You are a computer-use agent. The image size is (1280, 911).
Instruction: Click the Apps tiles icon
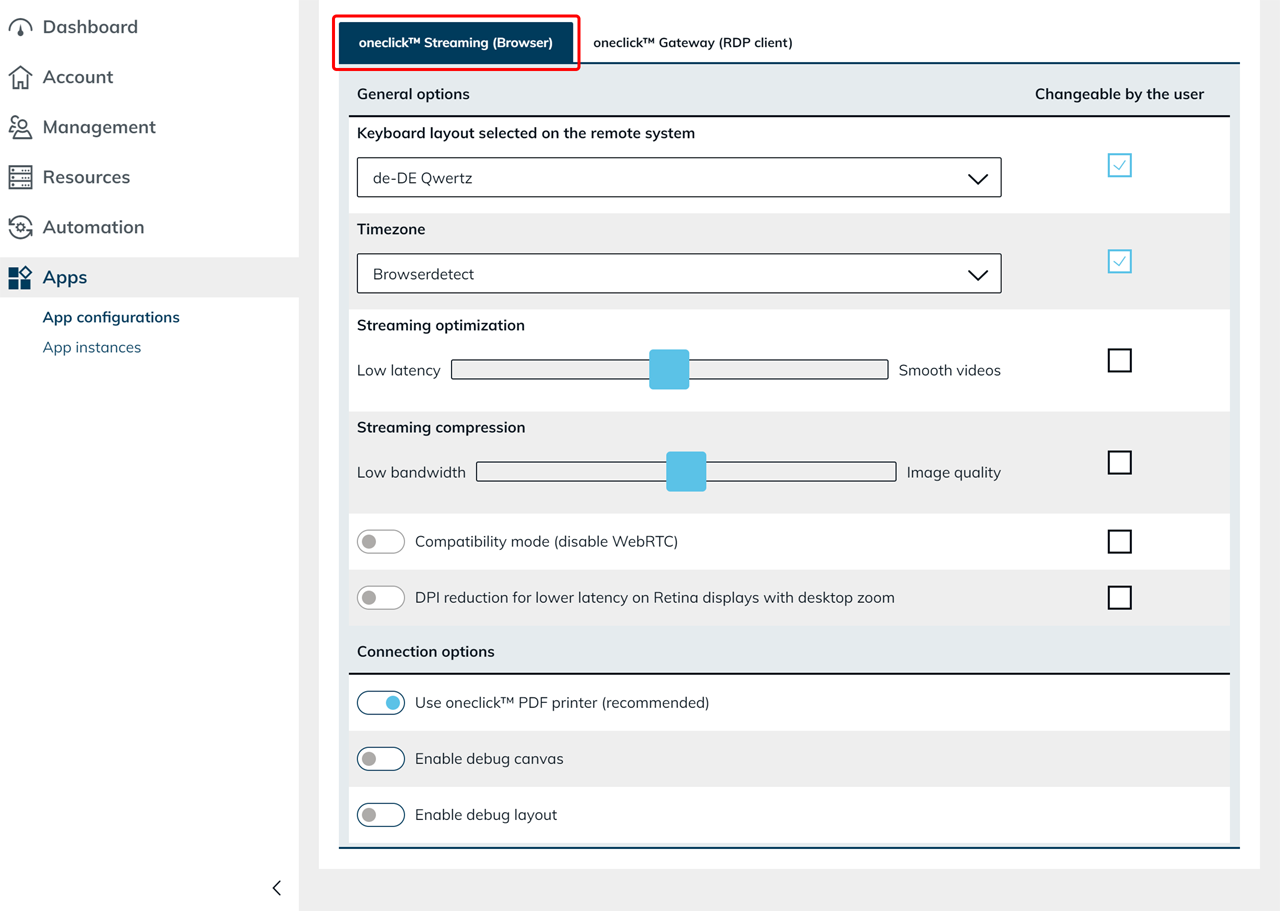20,277
